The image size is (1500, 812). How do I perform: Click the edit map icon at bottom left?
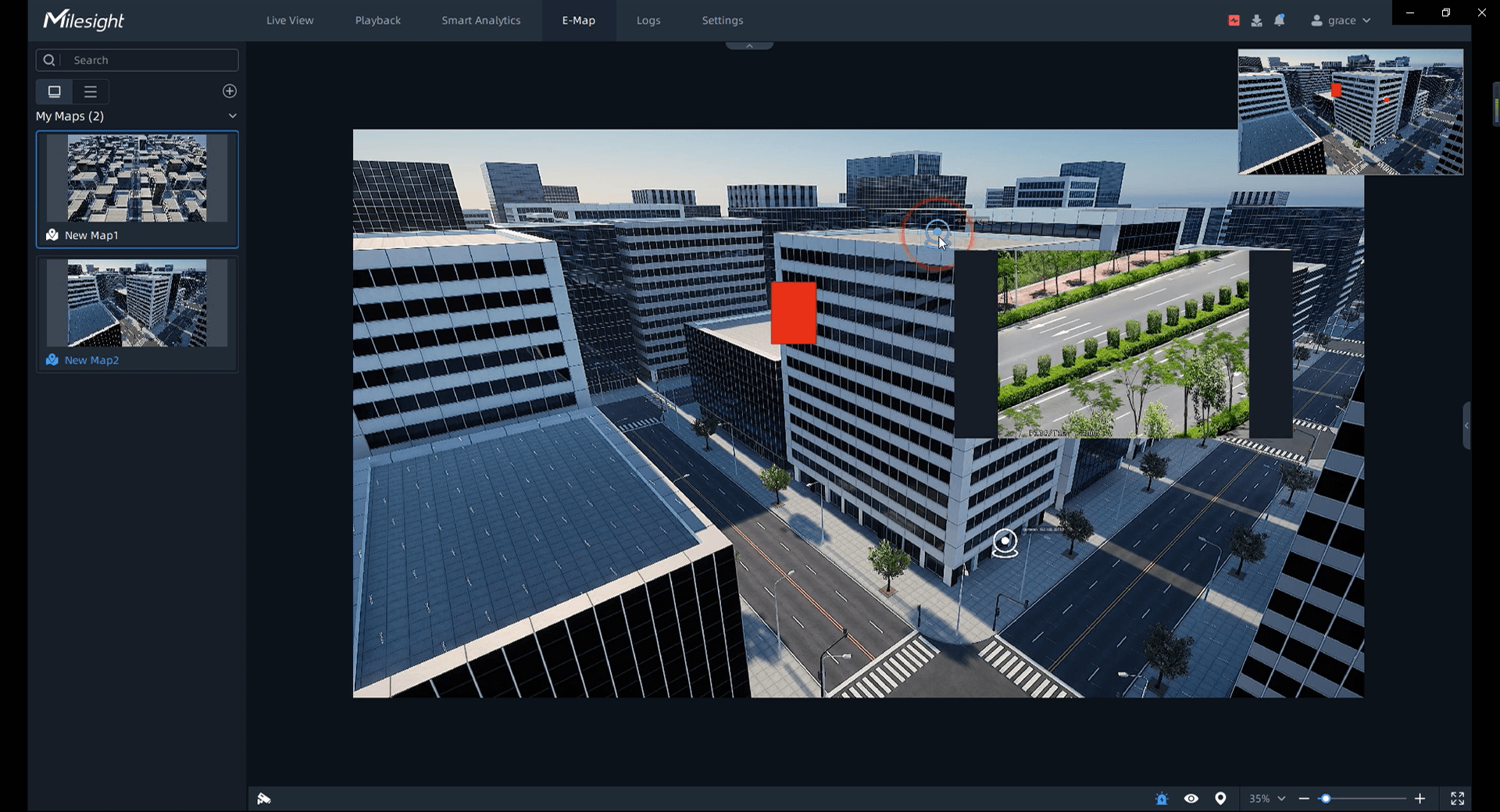(x=264, y=798)
